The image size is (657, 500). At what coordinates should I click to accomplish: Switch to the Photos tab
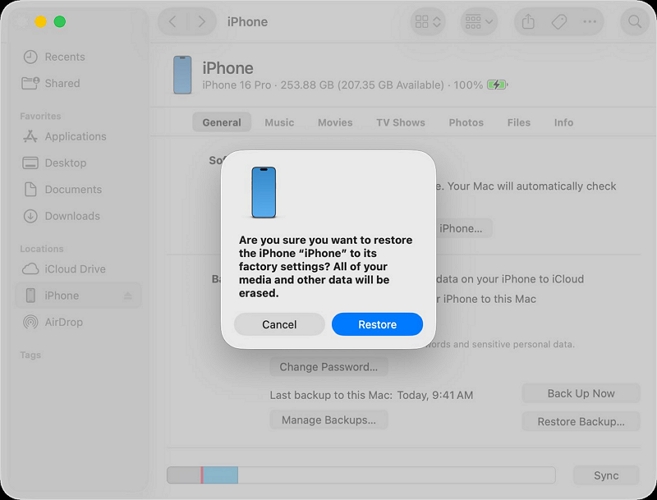point(466,122)
